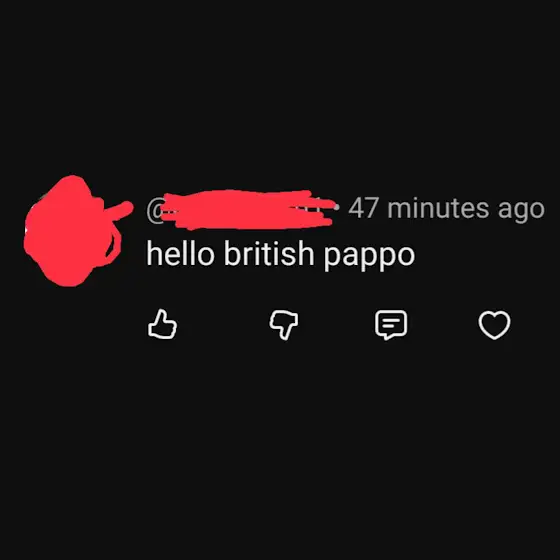The image size is (560, 560).
Task: Click the word "pappo" in the comment
Action: point(369,256)
